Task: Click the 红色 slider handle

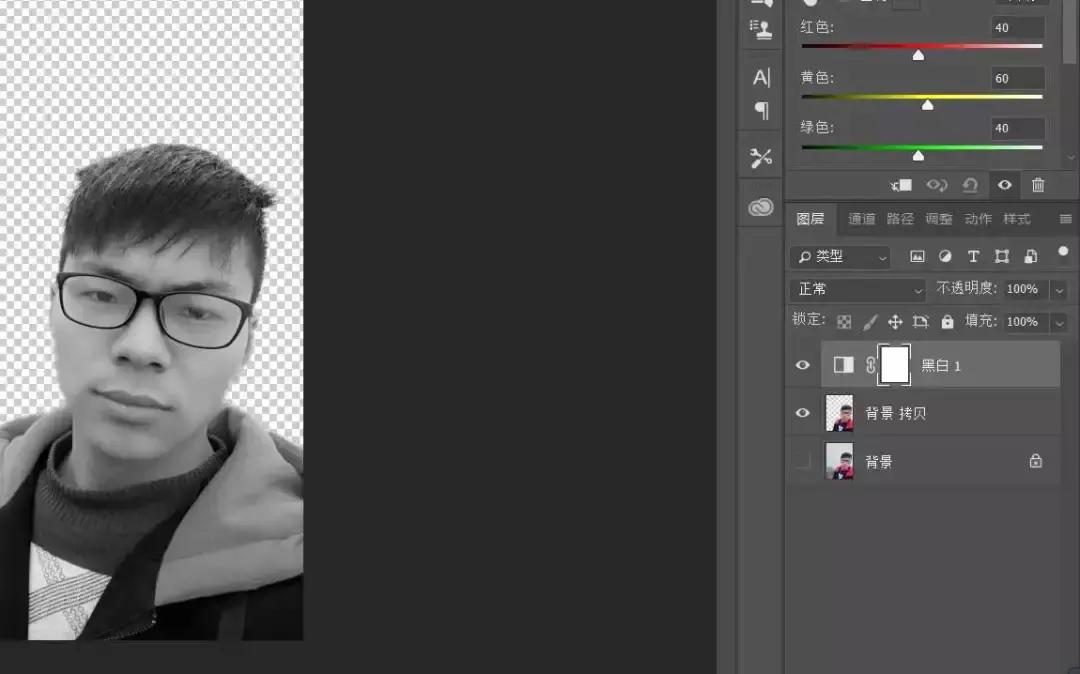Action: click(x=918, y=55)
